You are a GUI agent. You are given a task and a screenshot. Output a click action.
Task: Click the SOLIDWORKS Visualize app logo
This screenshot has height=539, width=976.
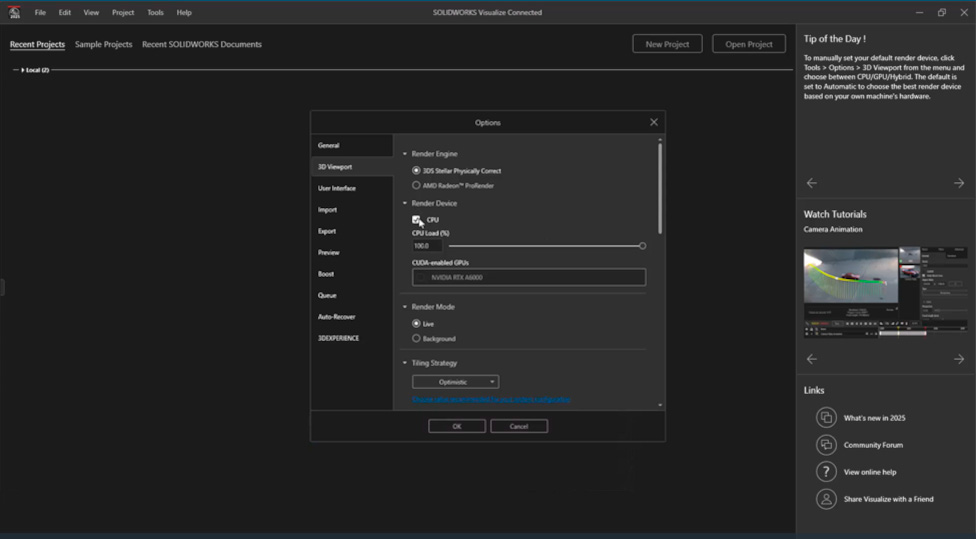tap(14, 12)
